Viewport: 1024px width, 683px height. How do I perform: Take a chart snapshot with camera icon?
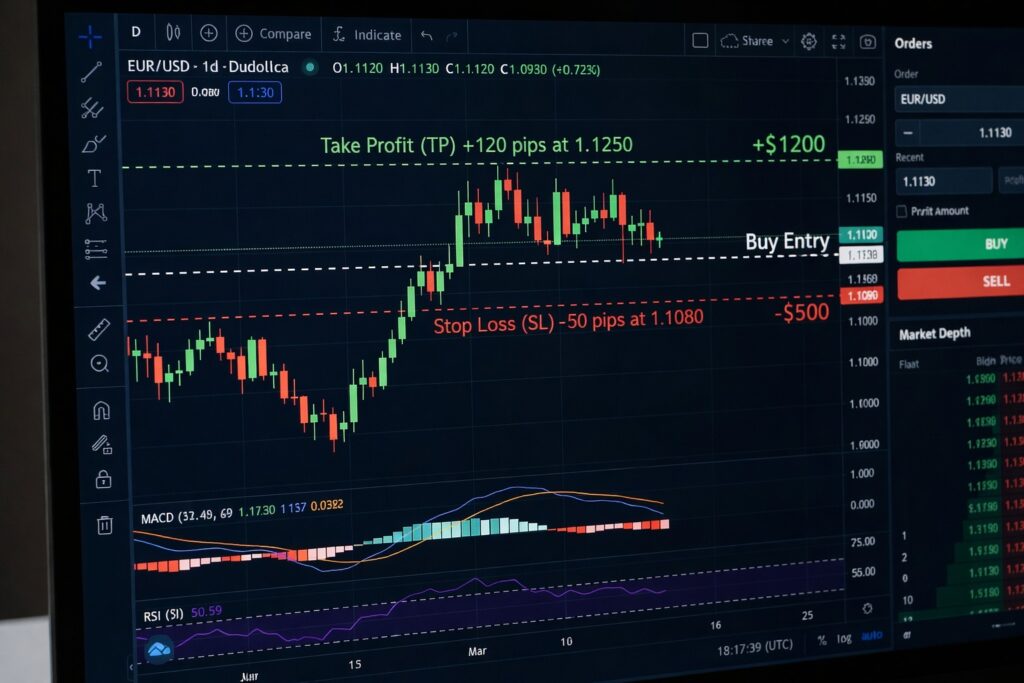click(868, 42)
